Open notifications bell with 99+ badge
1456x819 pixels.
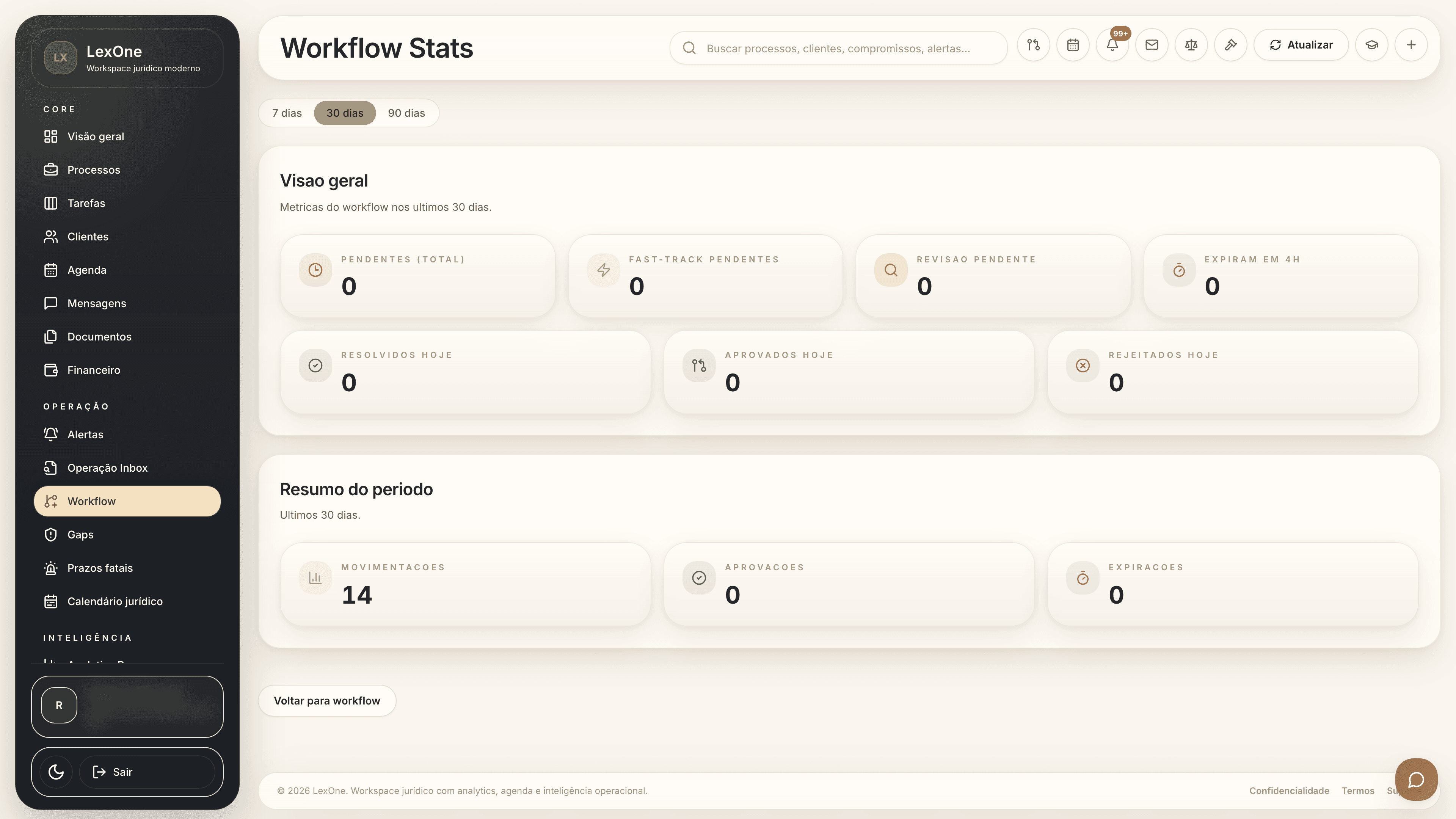pos(1112,45)
